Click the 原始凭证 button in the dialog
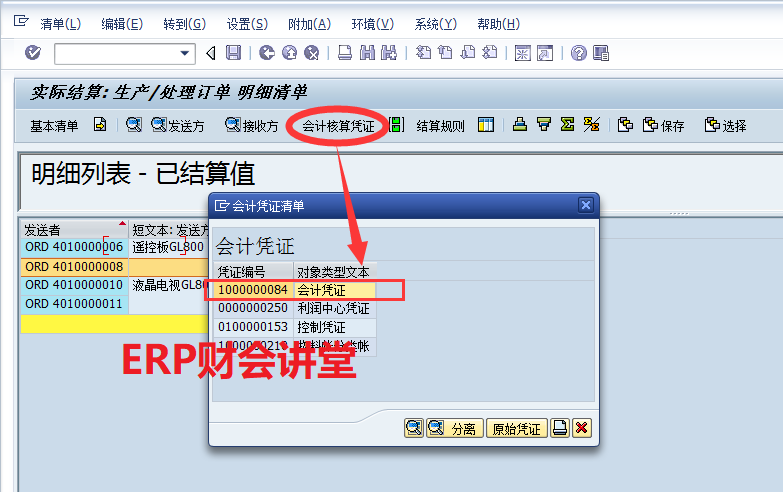783x492 pixels. pyautogui.click(x=516, y=428)
